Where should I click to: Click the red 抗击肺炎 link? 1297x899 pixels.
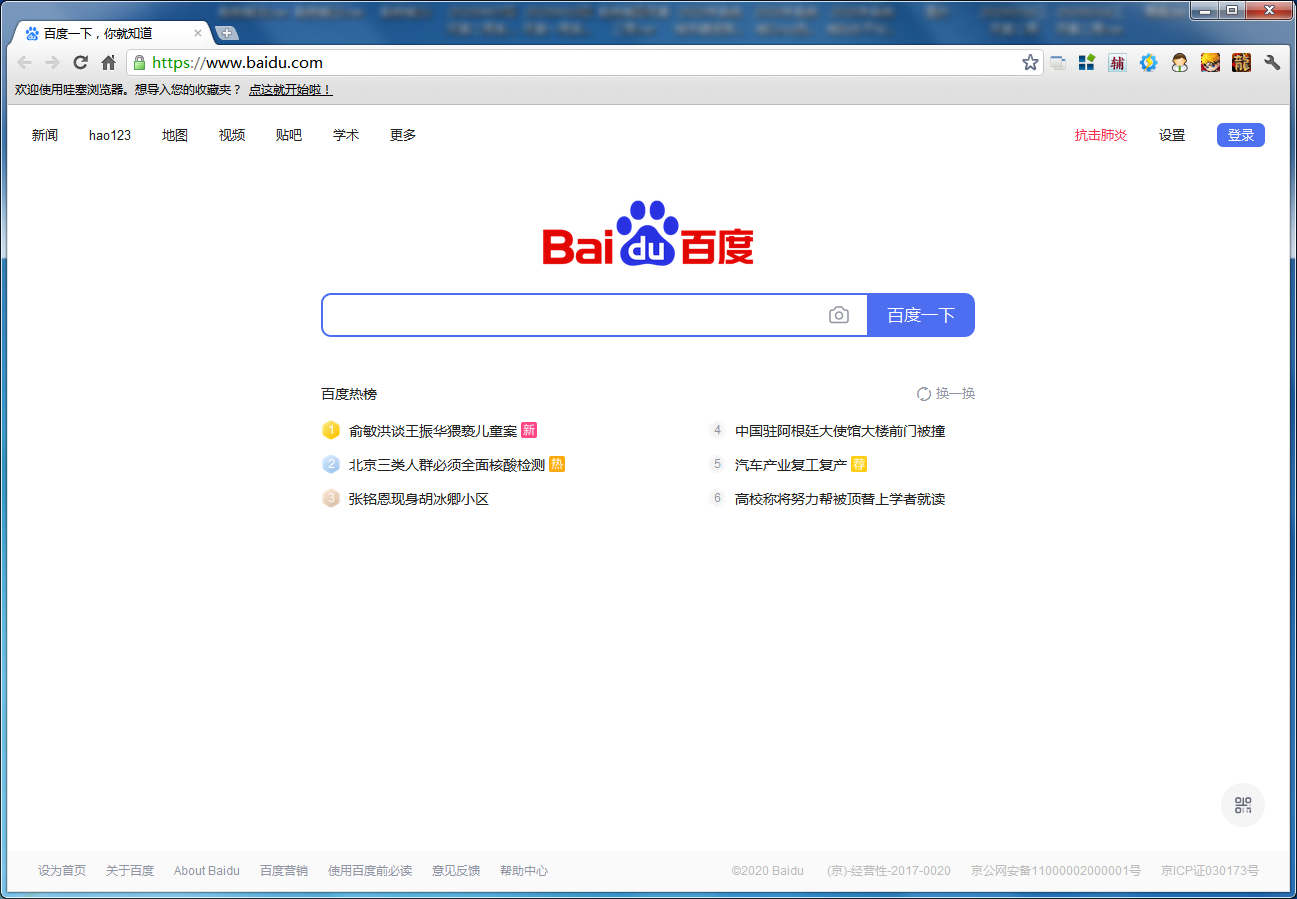1101,135
